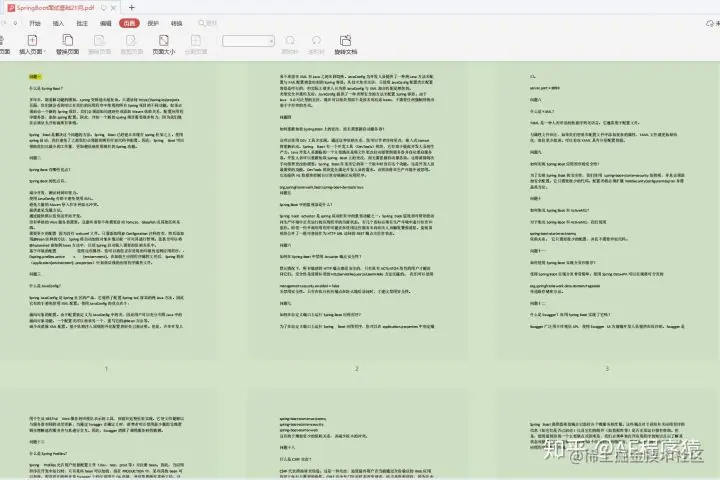Select the page 1 thumbnail
Screen dimensions: 720x480
point(106,210)
